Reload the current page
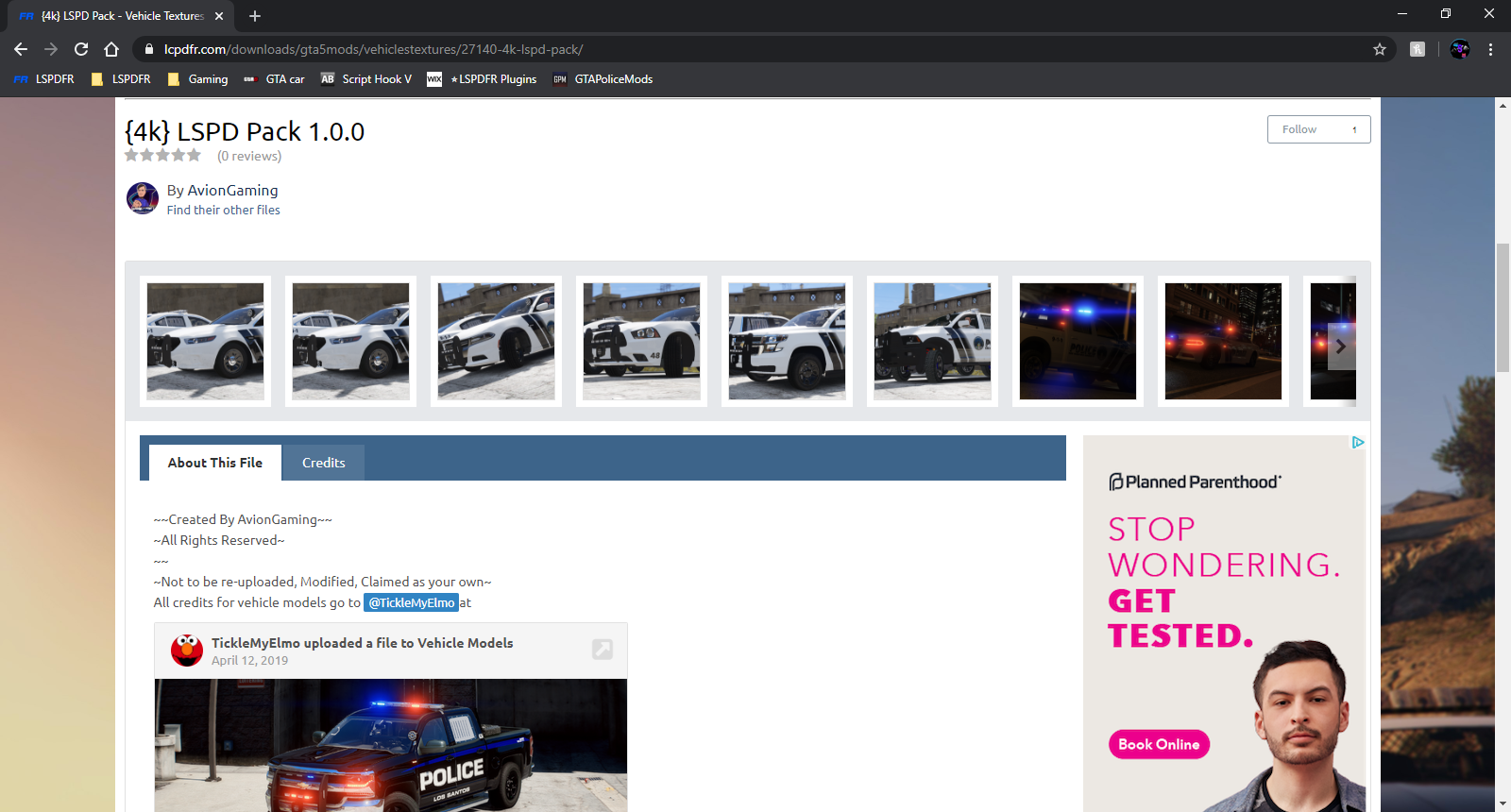 pos(81,49)
